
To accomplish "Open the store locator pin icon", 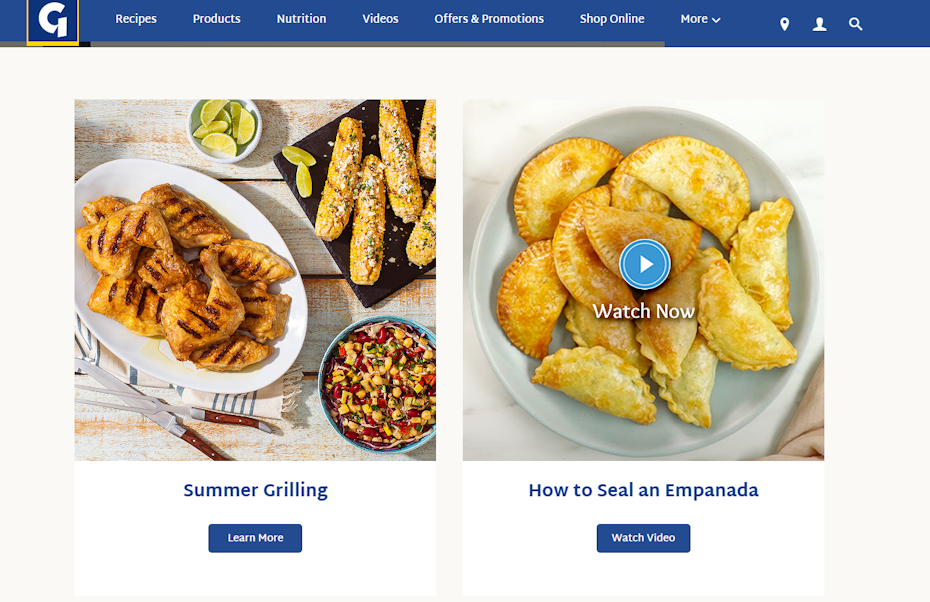I will pos(784,24).
